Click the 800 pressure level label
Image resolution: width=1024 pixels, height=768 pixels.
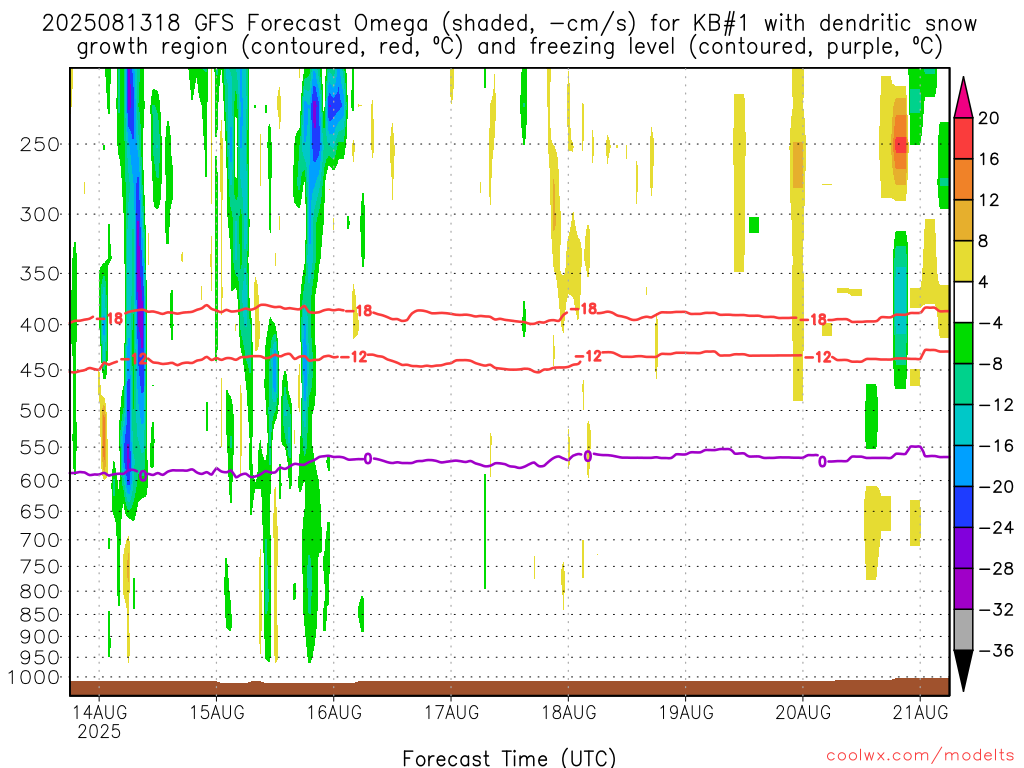tap(40, 592)
